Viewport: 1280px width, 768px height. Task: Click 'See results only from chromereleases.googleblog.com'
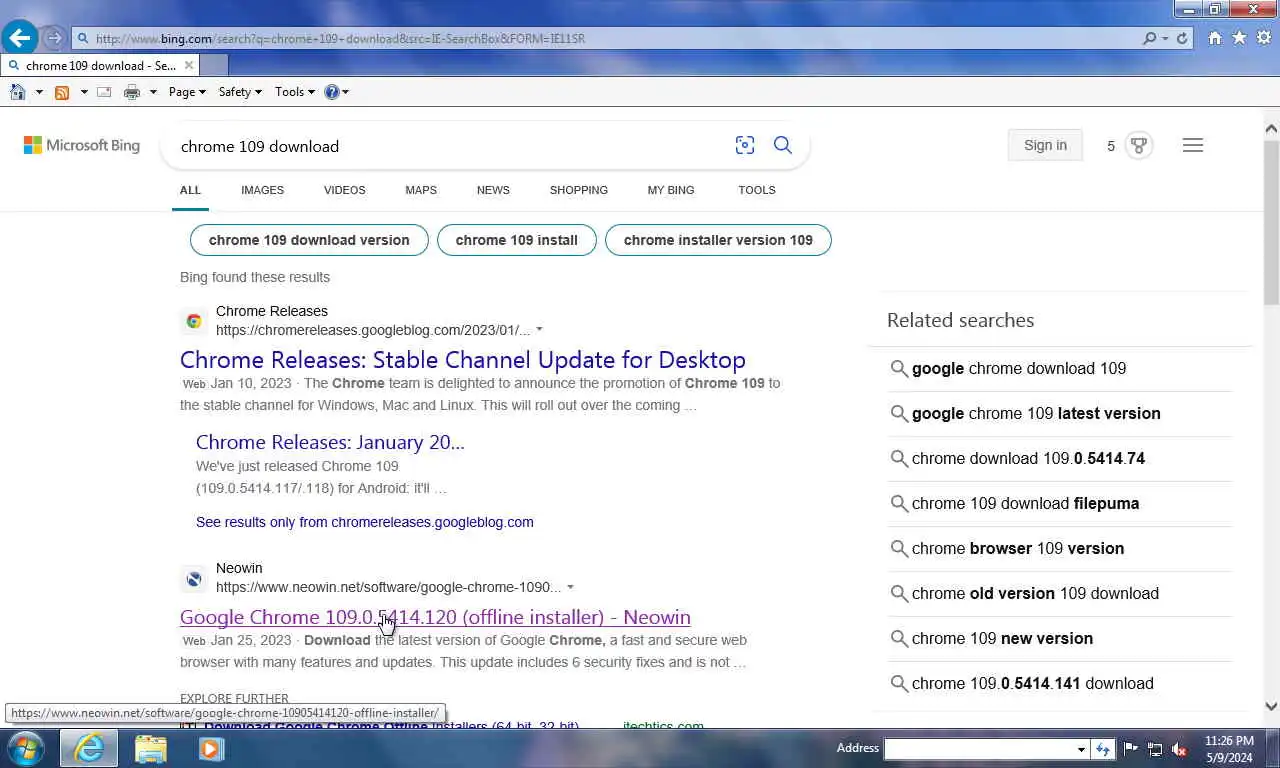click(x=365, y=522)
